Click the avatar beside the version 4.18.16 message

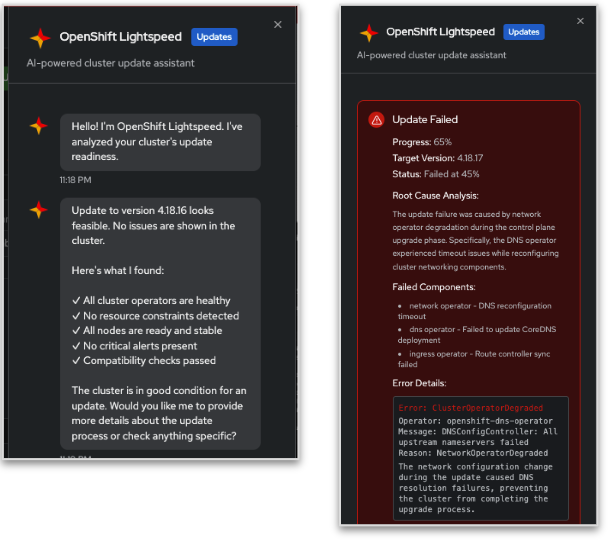pos(38,210)
